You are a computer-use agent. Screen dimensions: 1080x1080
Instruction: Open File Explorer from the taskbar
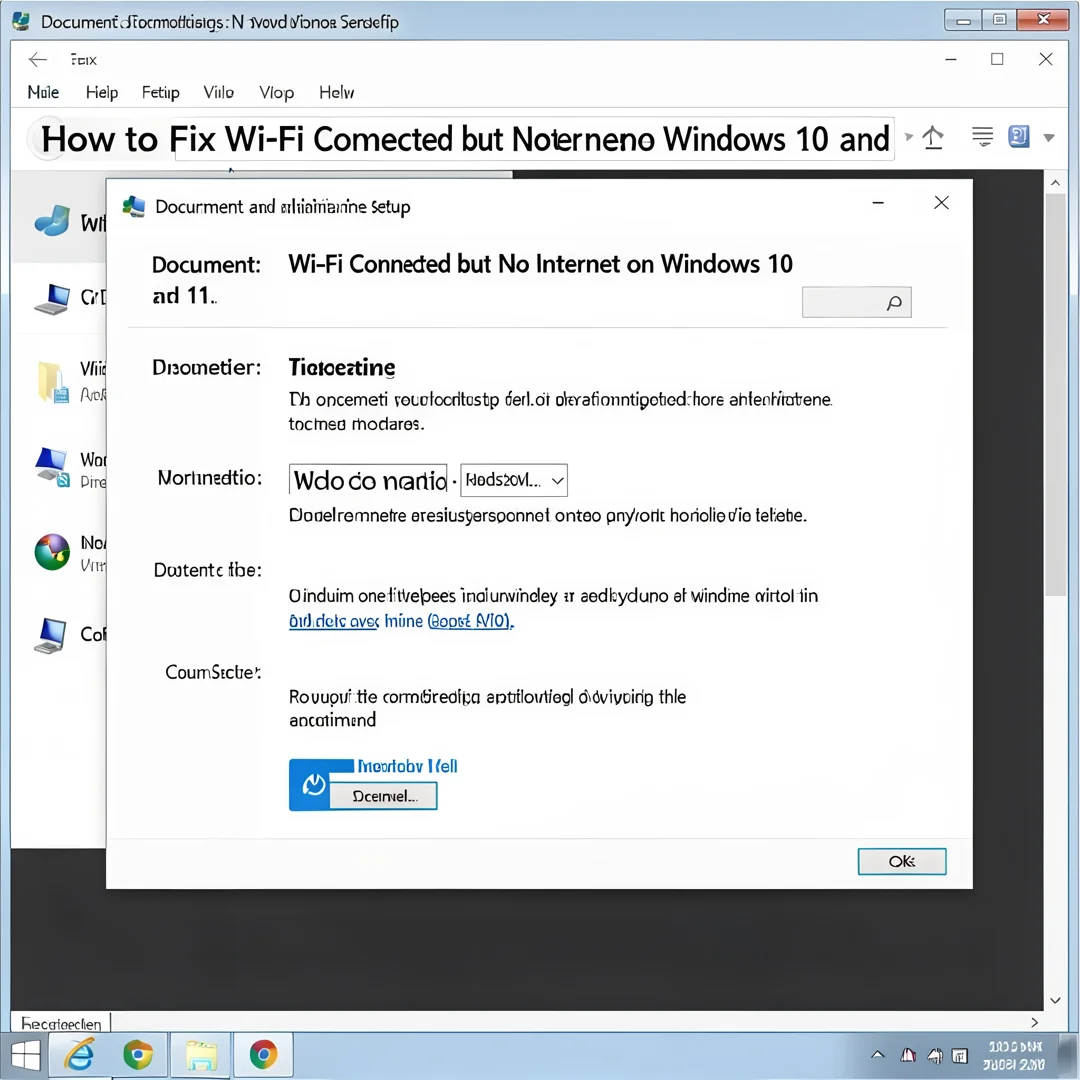click(201, 1055)
